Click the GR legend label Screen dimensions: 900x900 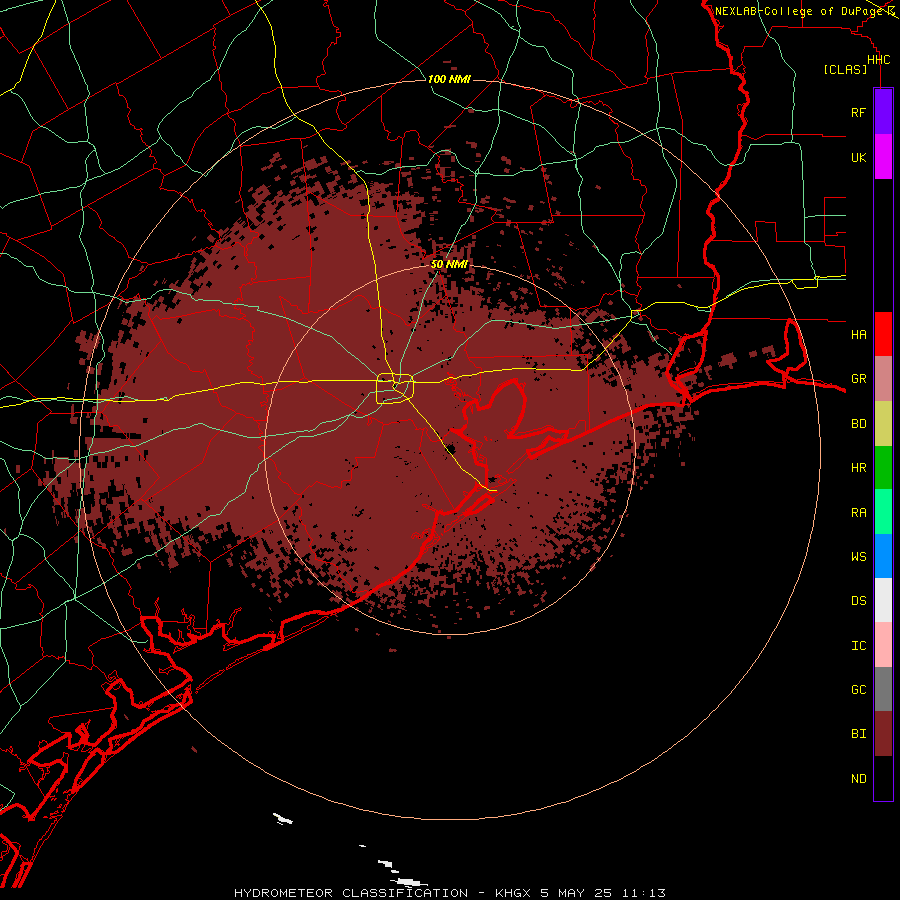tap(858, 379)
